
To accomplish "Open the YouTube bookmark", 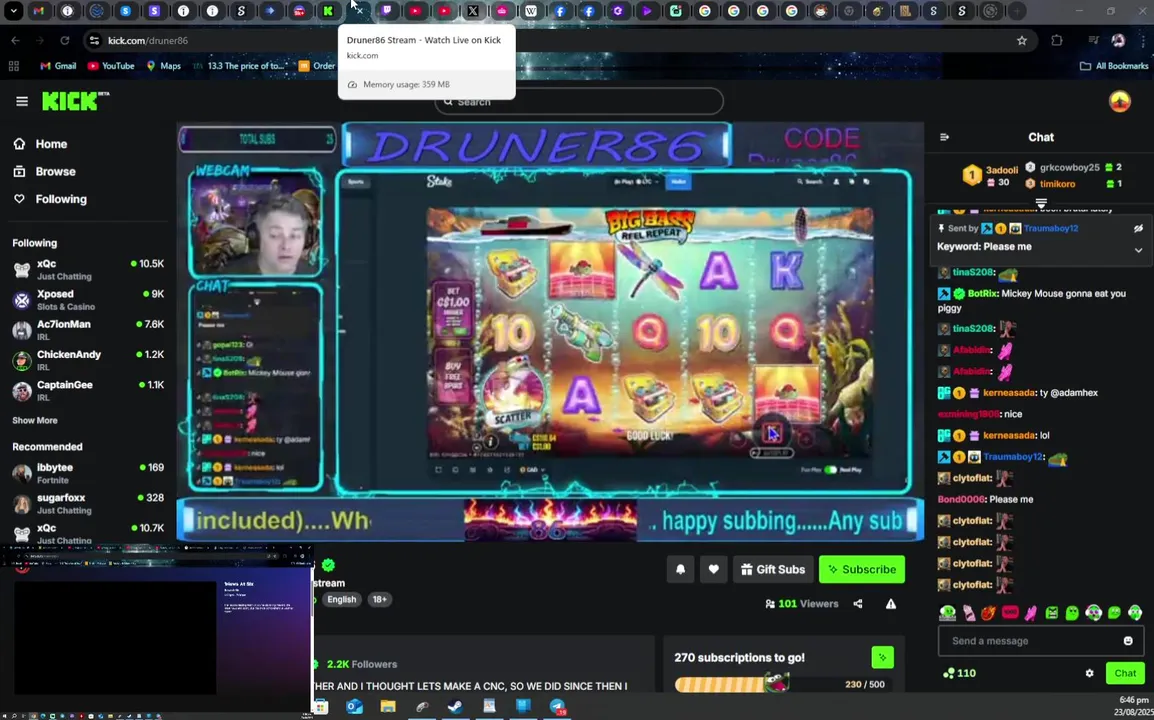I will [110, 66].
